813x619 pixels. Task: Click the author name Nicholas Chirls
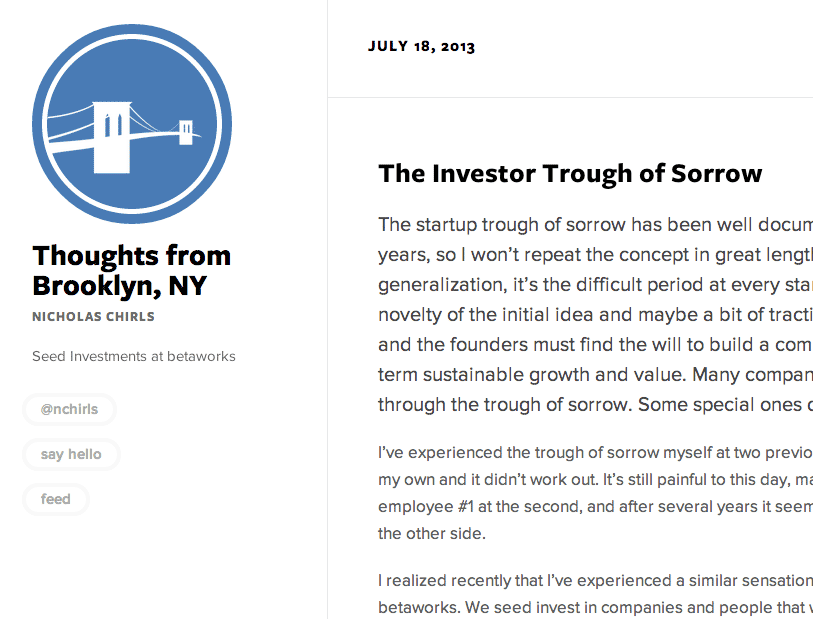coord(93,316)
